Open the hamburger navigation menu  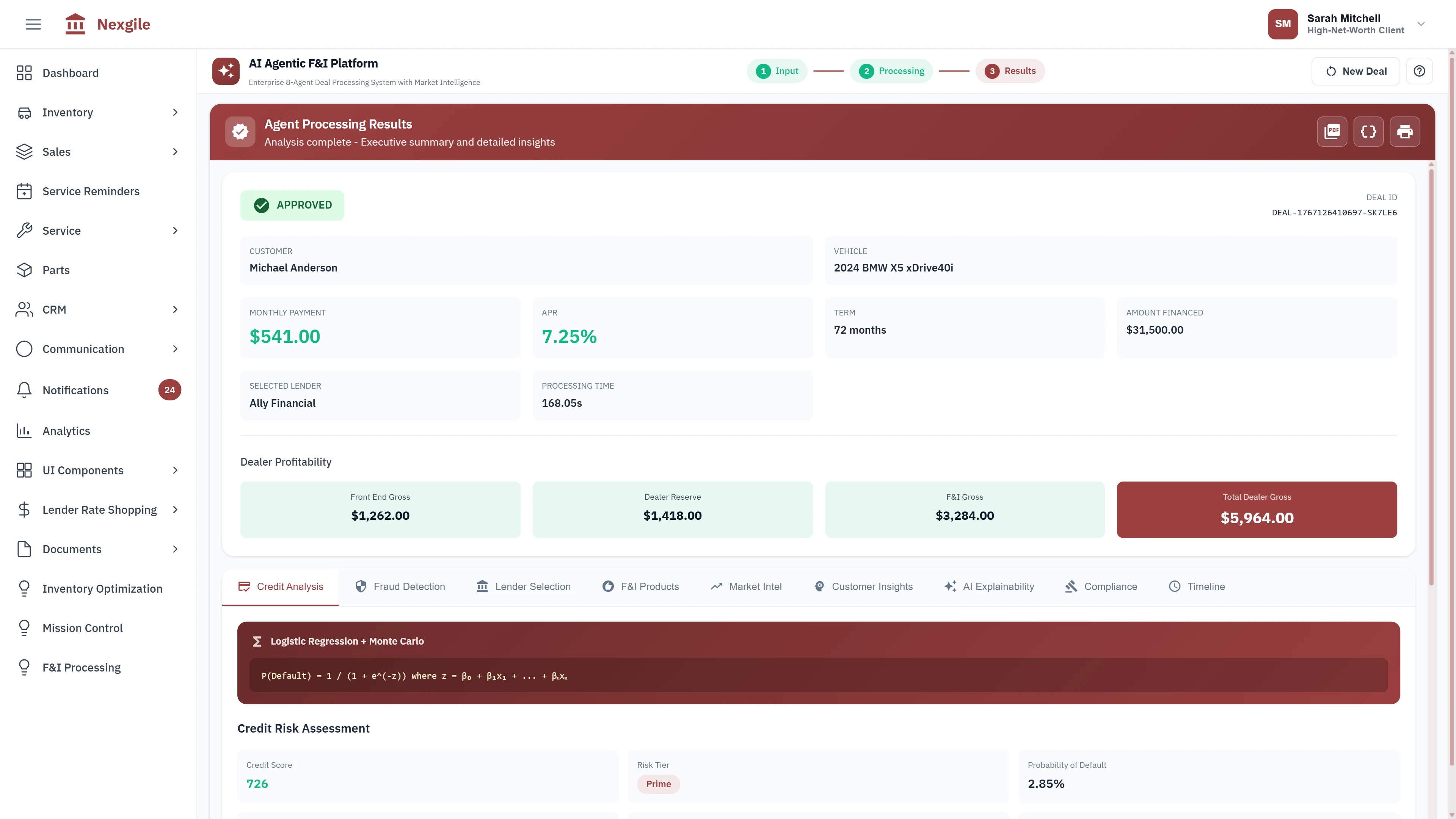[x=33, y=24]
